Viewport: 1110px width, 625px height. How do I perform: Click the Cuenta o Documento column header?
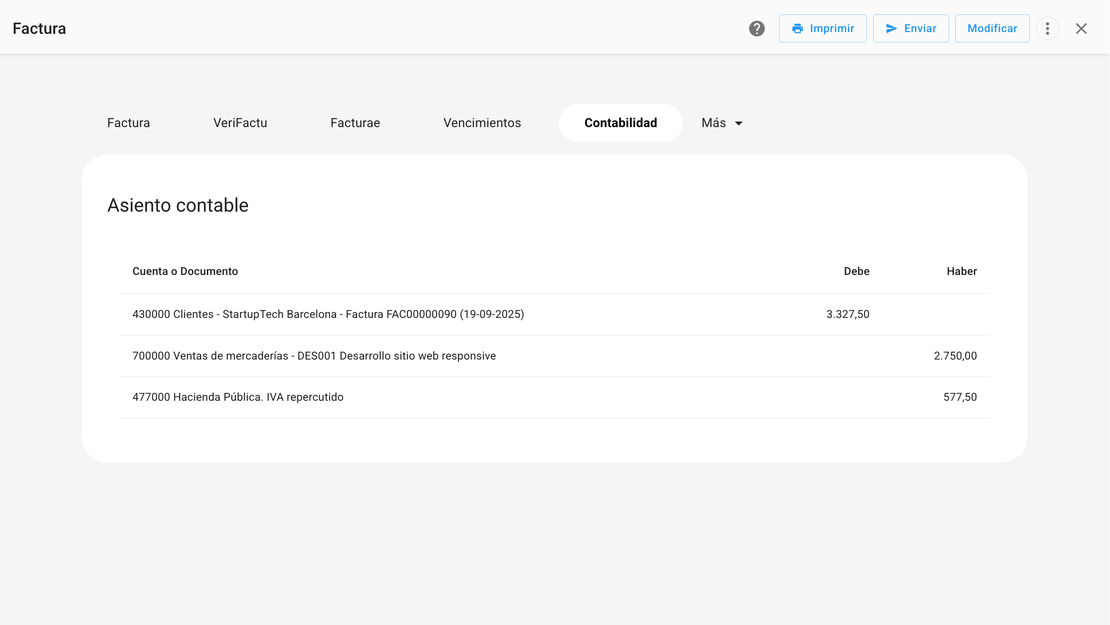pyautogui.click(x=185, y=271)
